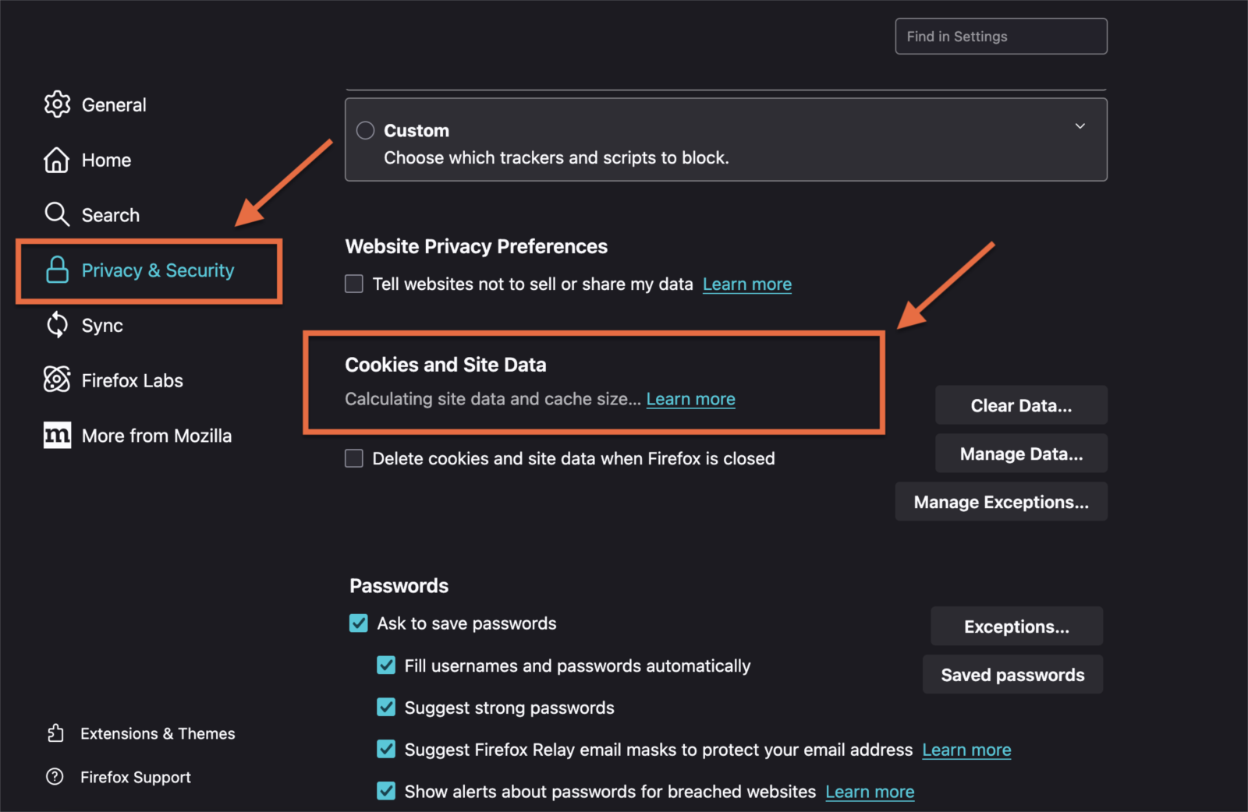Image resolution: width=1248 pixels, height=812 pixels.
Task: Click "Calculating site data and cache size..." text
Action: pos(493,399)
